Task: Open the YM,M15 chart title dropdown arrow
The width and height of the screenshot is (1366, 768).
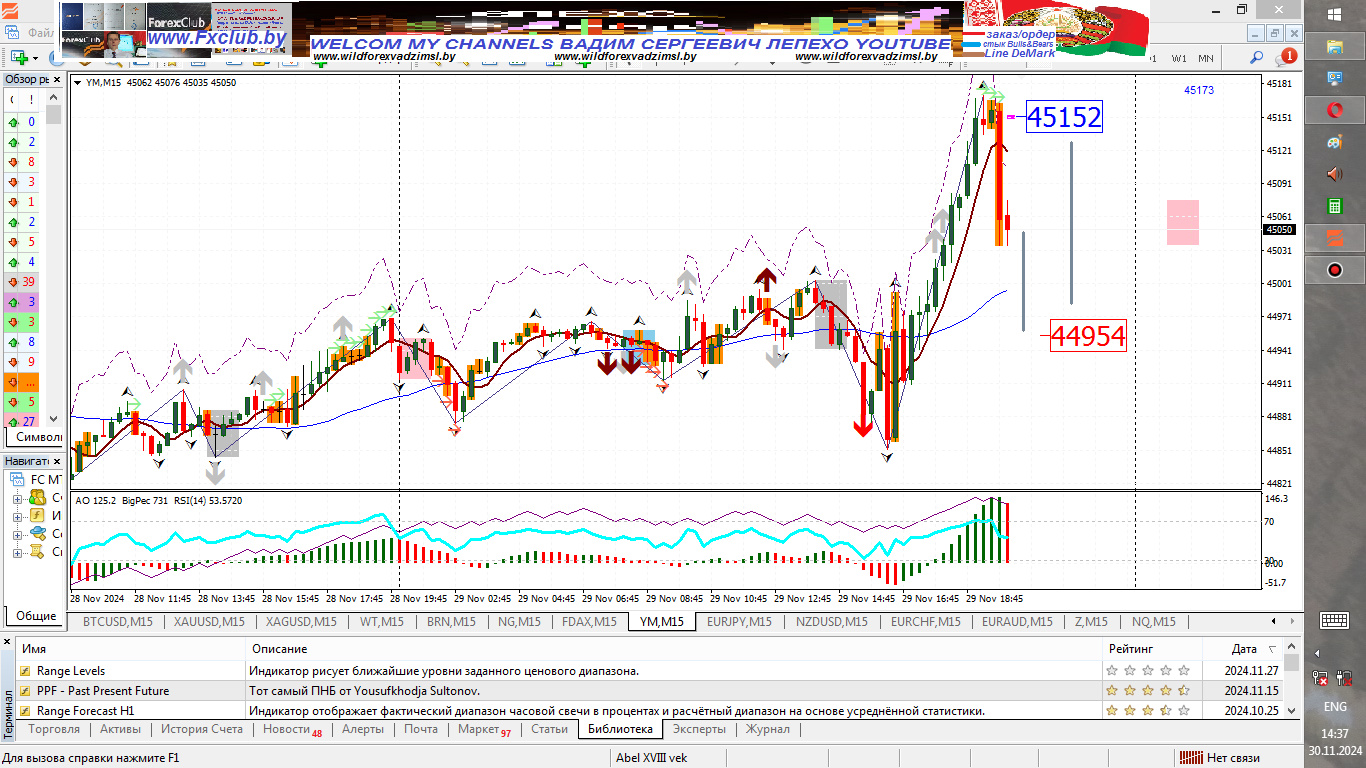Action: pyautogui.click(x=78, y=83)
